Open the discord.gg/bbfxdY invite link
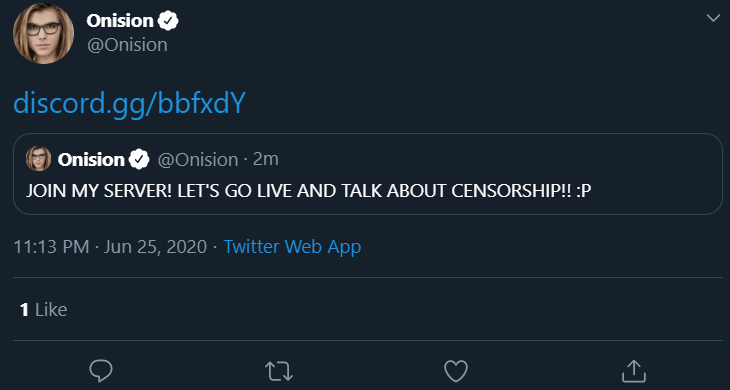The height and width of the screenshot is (390, 730). (x=129, y=103)
